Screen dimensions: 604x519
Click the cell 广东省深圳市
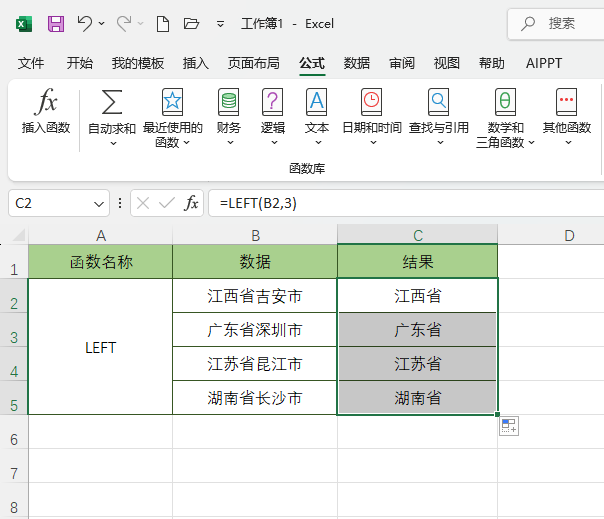[x=255, y=329]
